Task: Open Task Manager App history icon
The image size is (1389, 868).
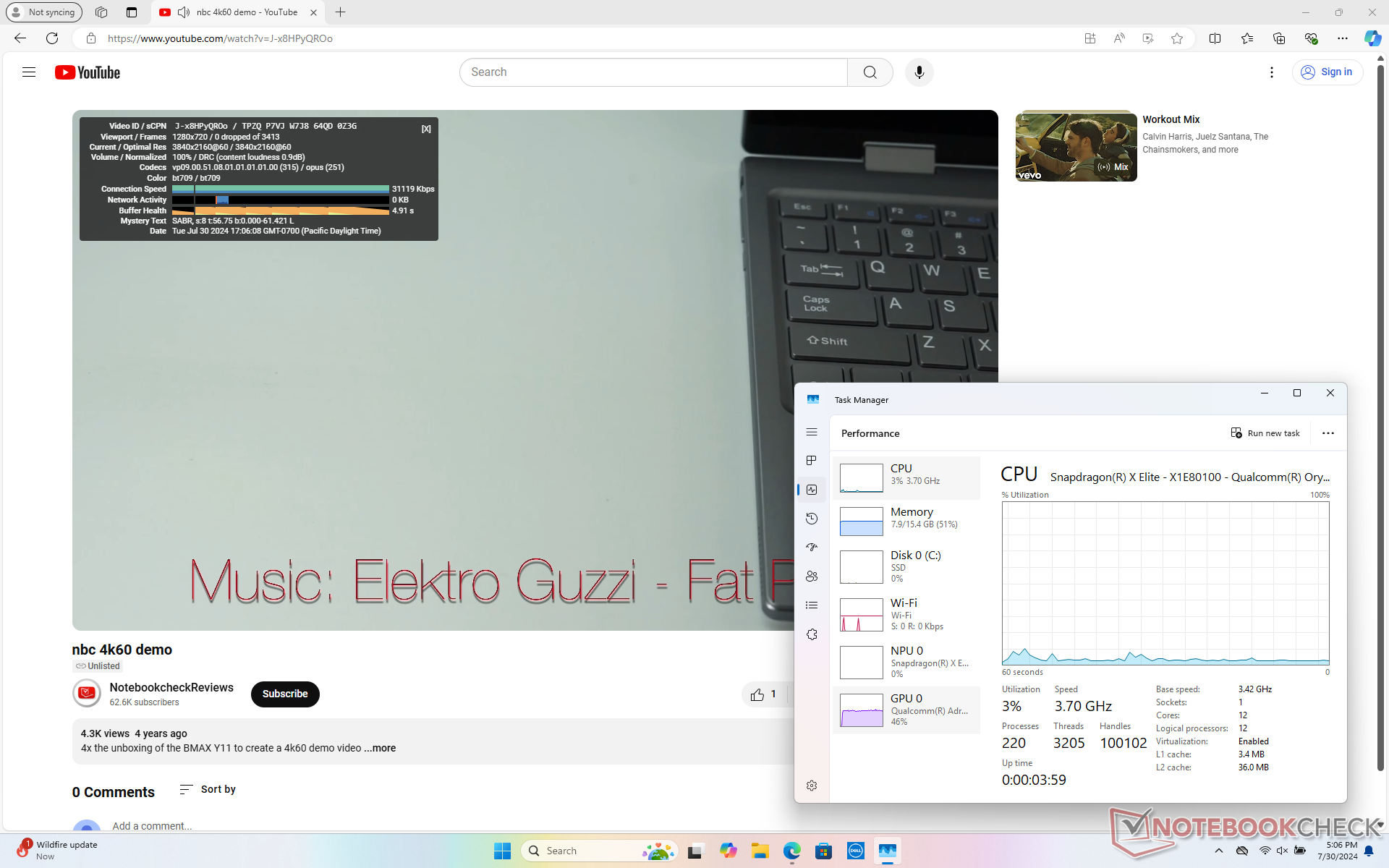Action: pos(812,519)
